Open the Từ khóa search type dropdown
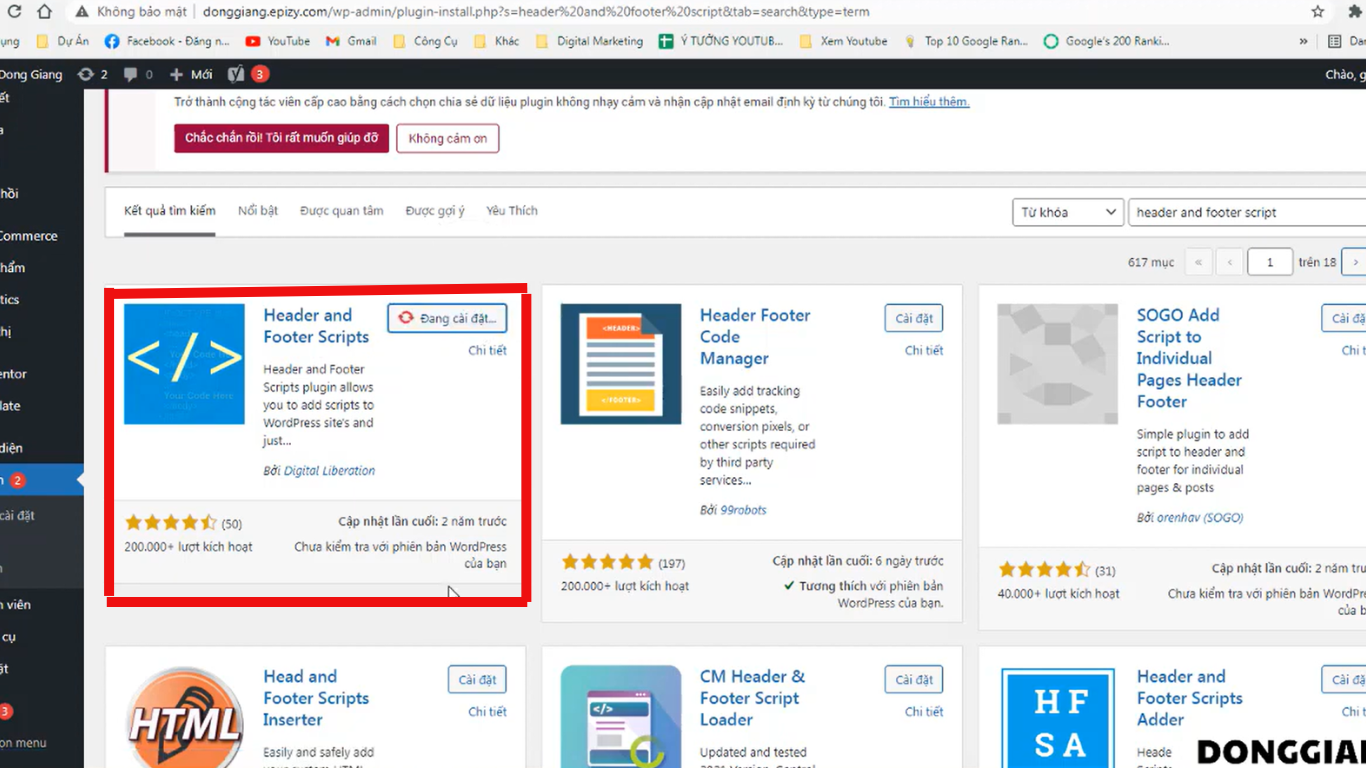The width and height of the screenshot is (1366, 768). click(x=1068, y=212)
